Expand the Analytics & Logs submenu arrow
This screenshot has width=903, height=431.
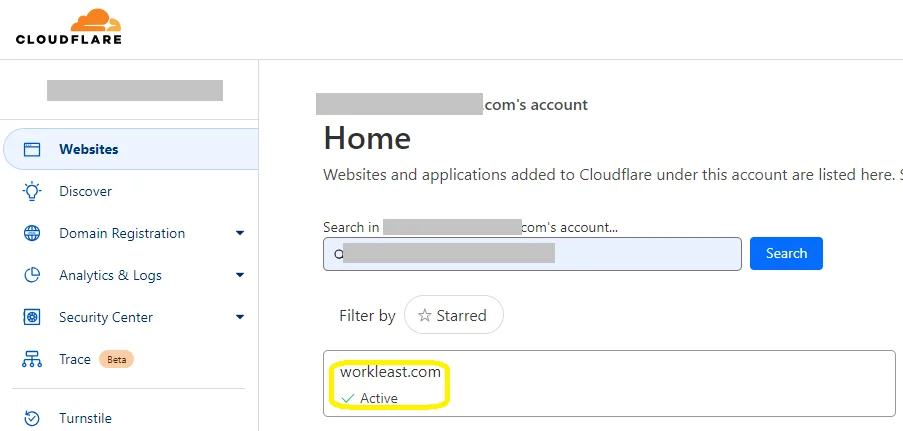point(240,275)
